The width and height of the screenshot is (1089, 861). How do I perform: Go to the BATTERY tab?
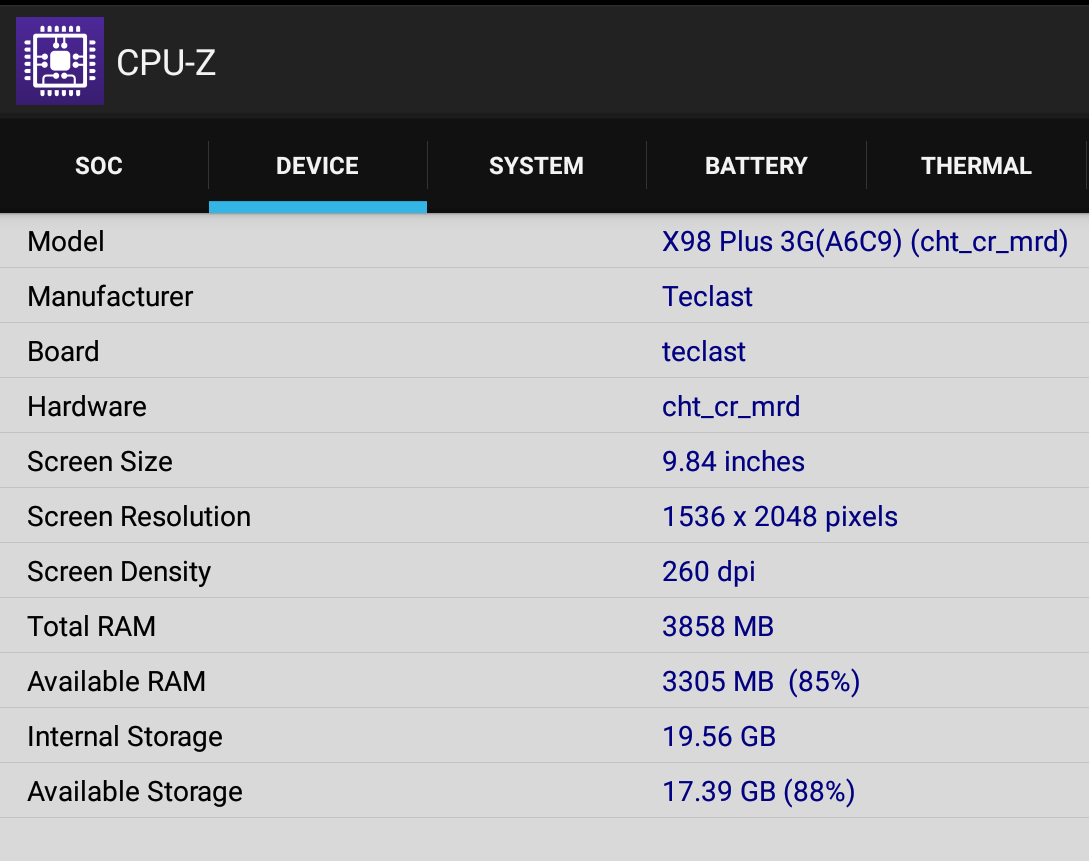[756, 166]
